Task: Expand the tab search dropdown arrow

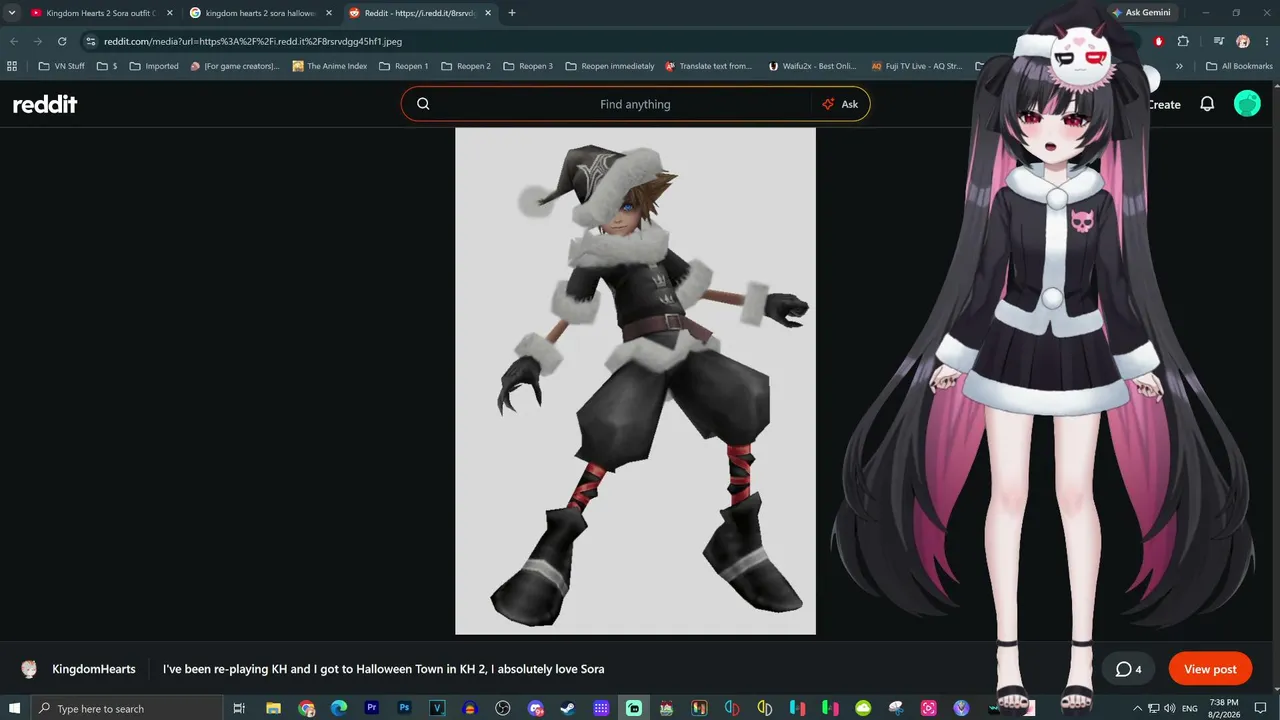Action: point(12,13)
